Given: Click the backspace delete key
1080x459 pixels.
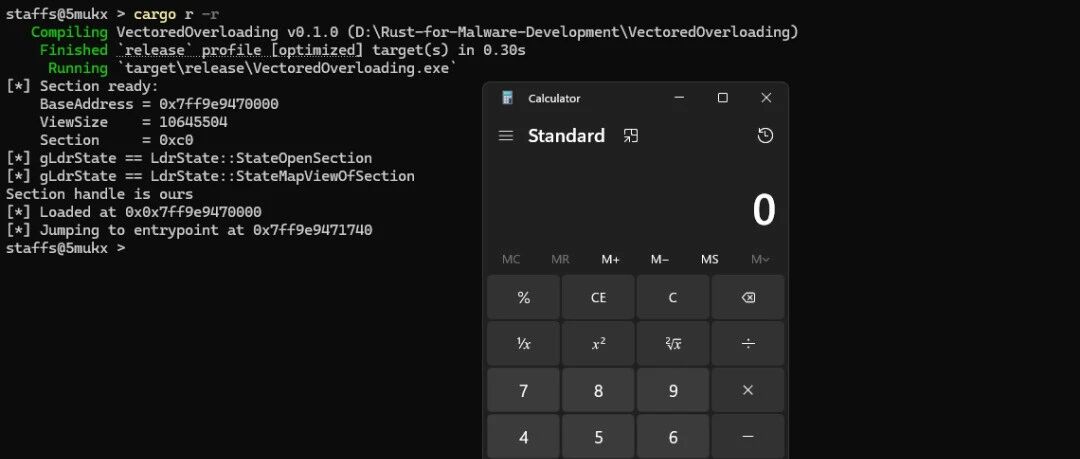Looking at the screenshot, I should click(747, 298).
